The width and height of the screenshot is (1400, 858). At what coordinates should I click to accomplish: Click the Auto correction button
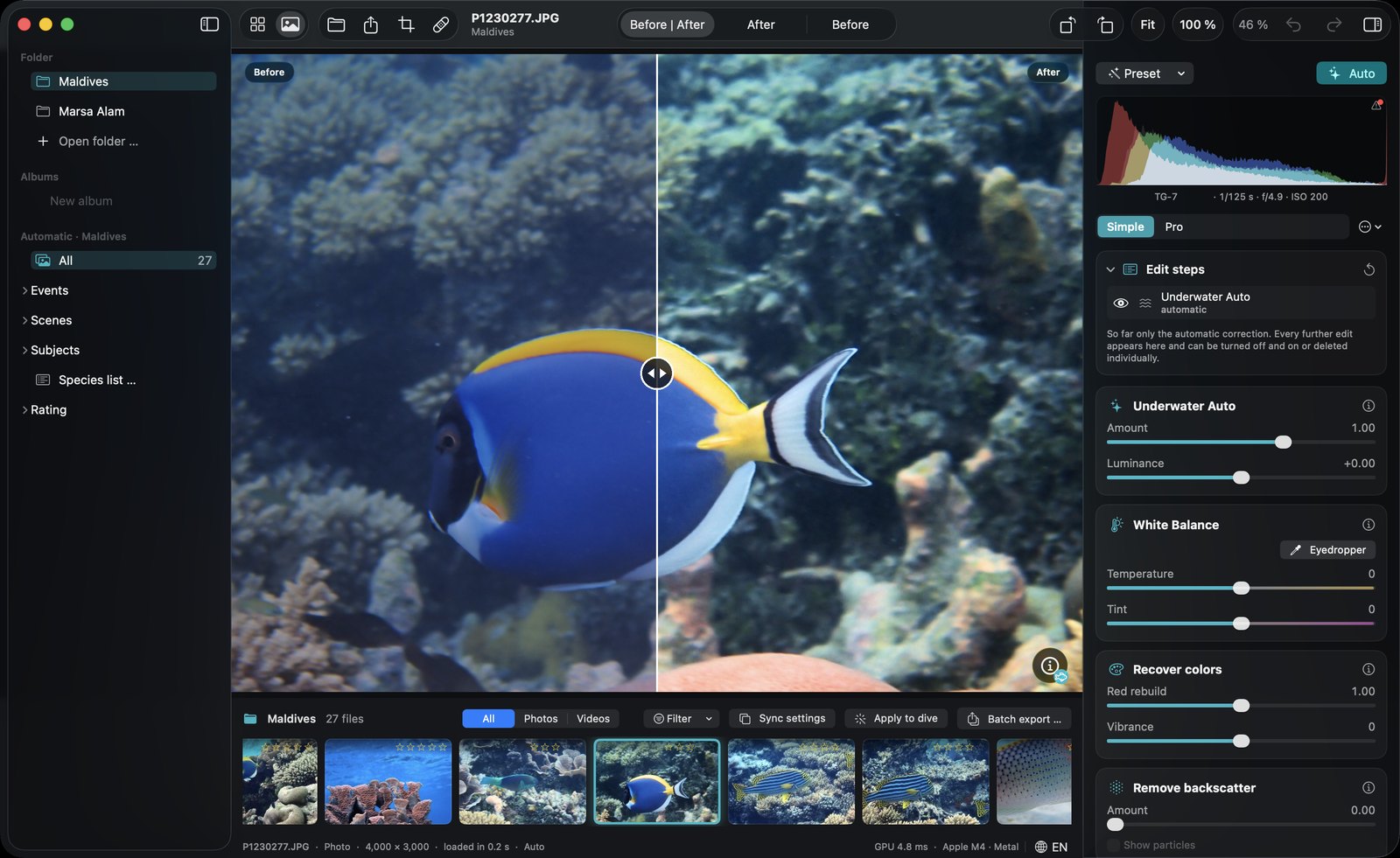point(1351,73)
